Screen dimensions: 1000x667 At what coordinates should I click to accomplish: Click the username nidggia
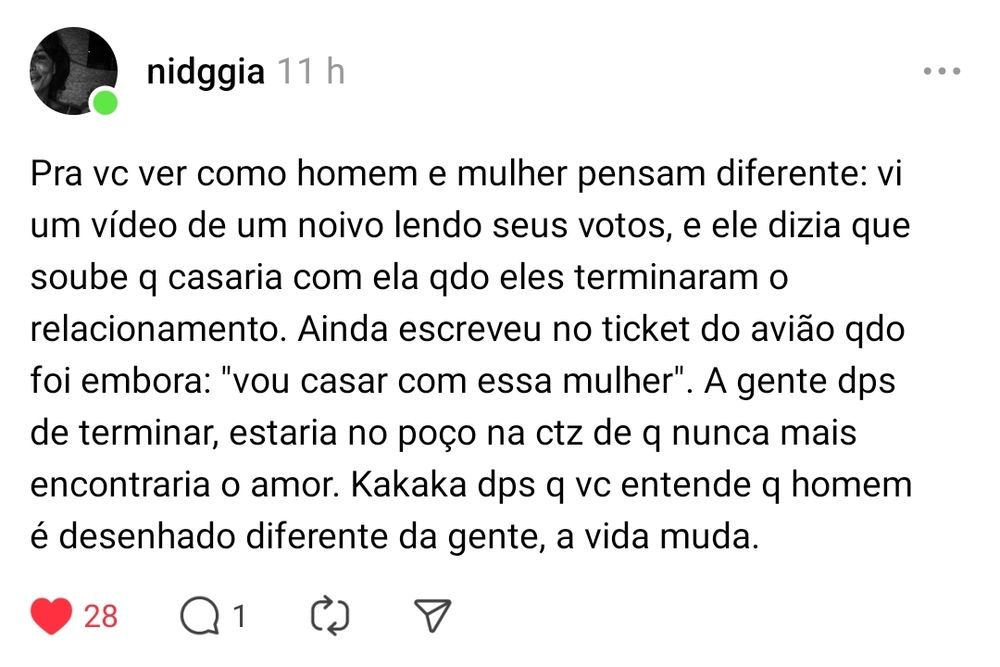[x=205, y=73]
